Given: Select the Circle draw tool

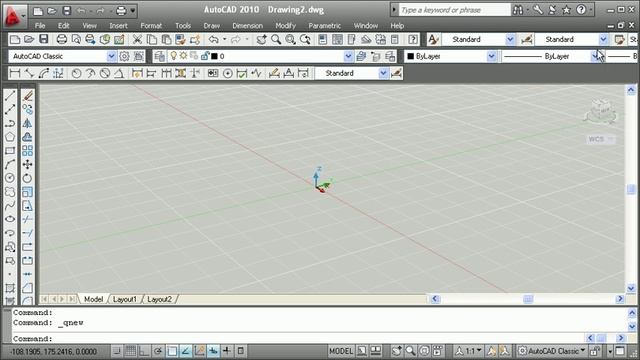Looking at the screenshot, I should (10, 178).
